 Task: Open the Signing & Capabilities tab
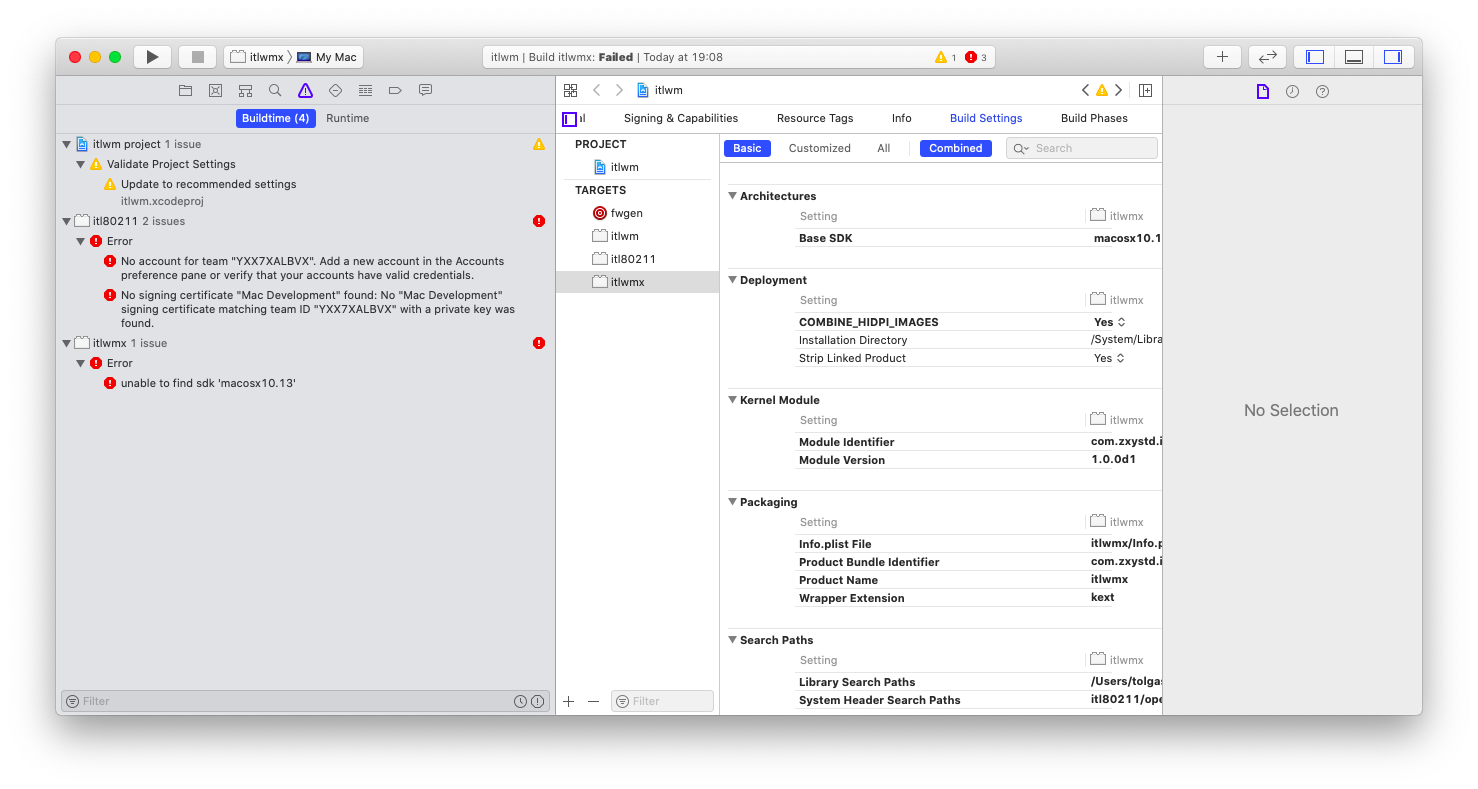pos(680,118)
